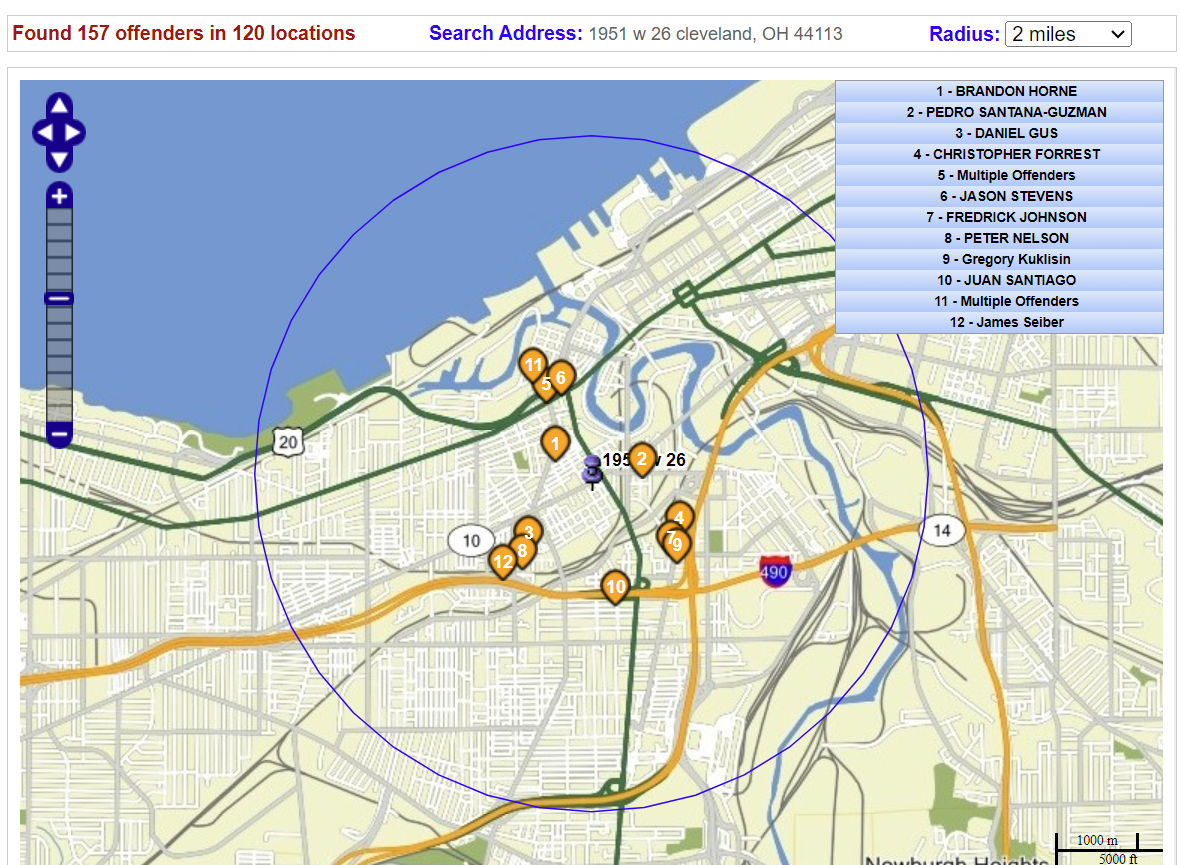This screenshot has height=865, width=1181.
Task: Click orange map marker number 1
Action: coord(555,441)
